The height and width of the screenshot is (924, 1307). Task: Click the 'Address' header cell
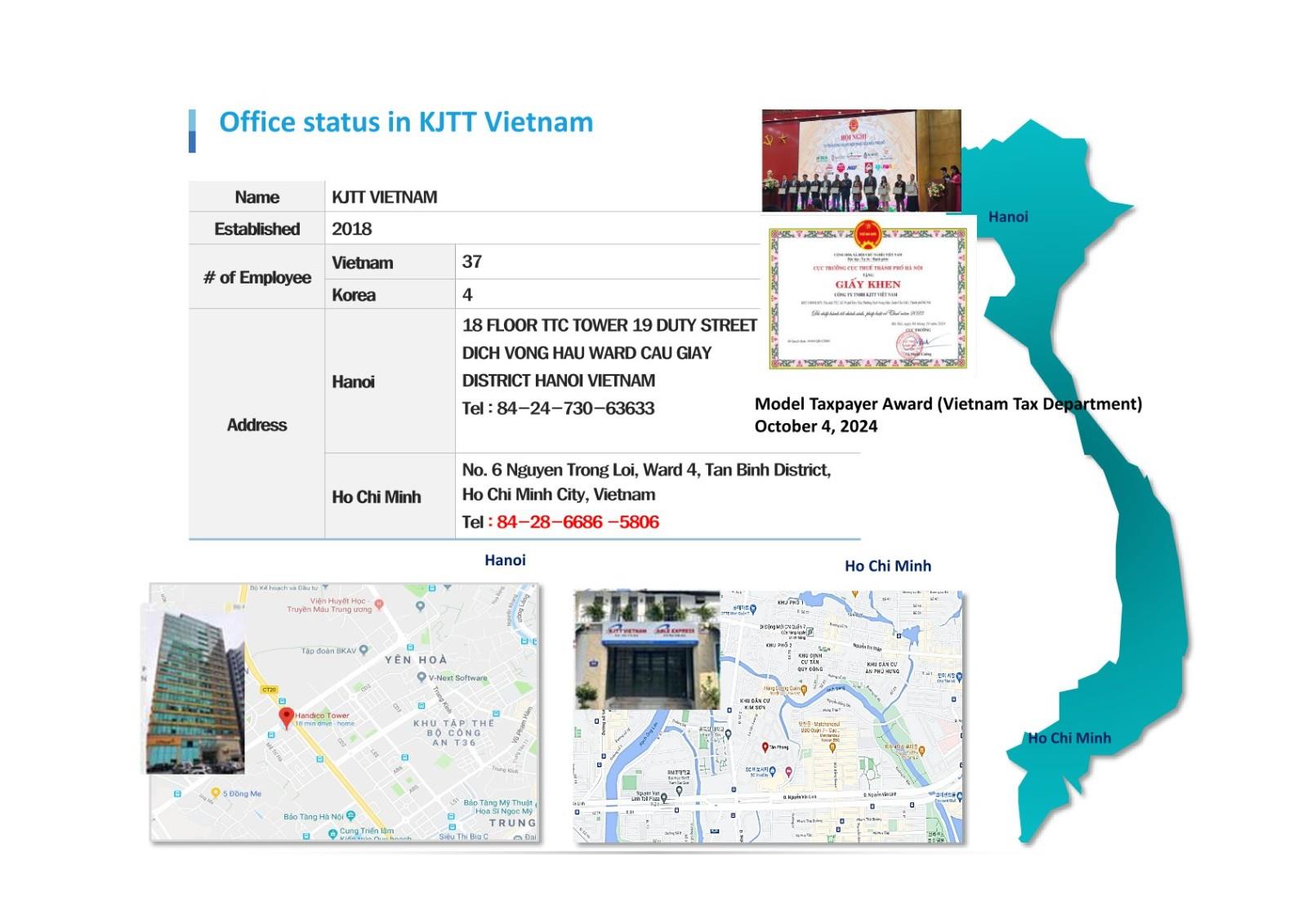(256, 424)
